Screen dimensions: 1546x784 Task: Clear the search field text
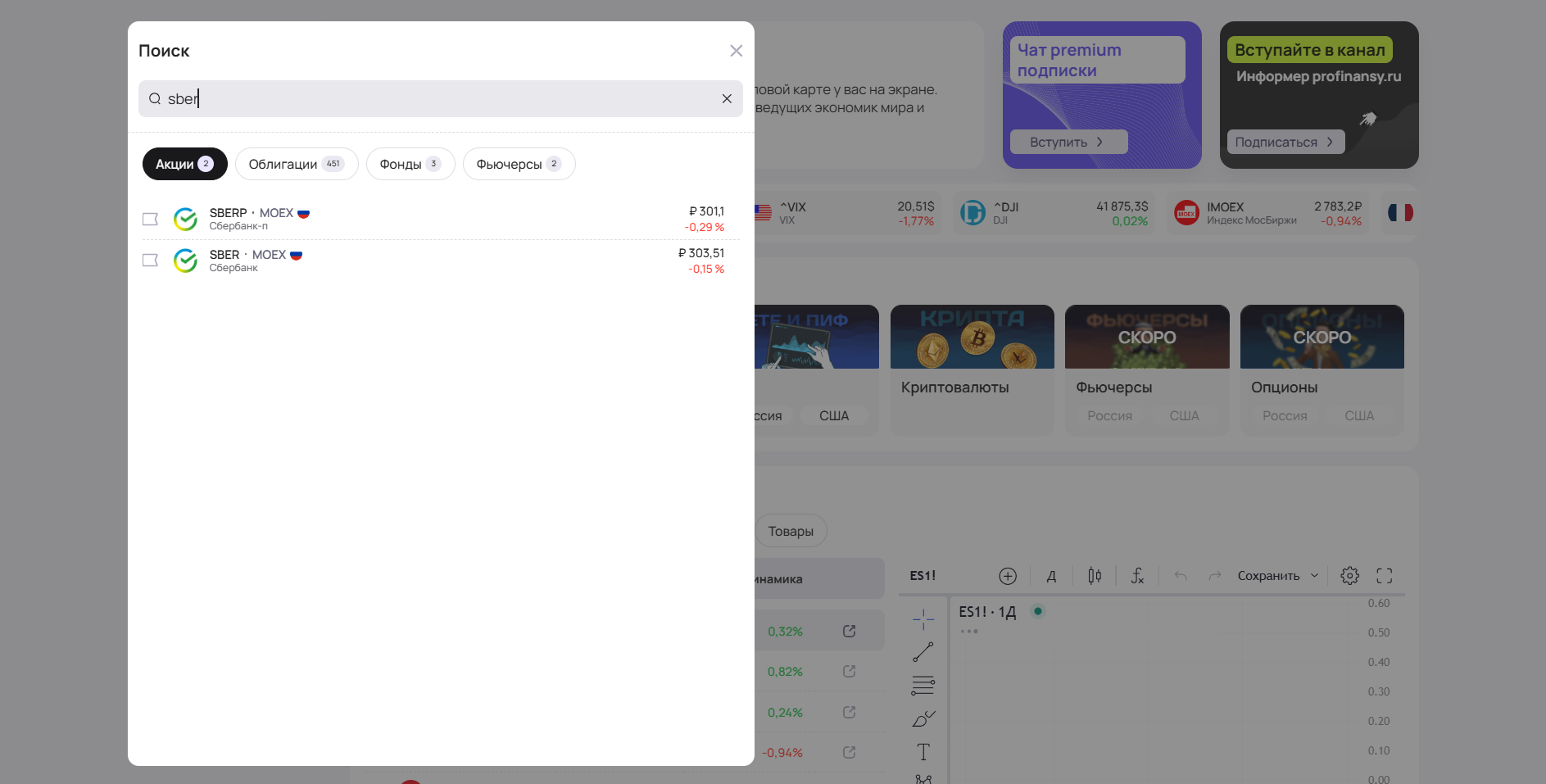tap(727, 98)
